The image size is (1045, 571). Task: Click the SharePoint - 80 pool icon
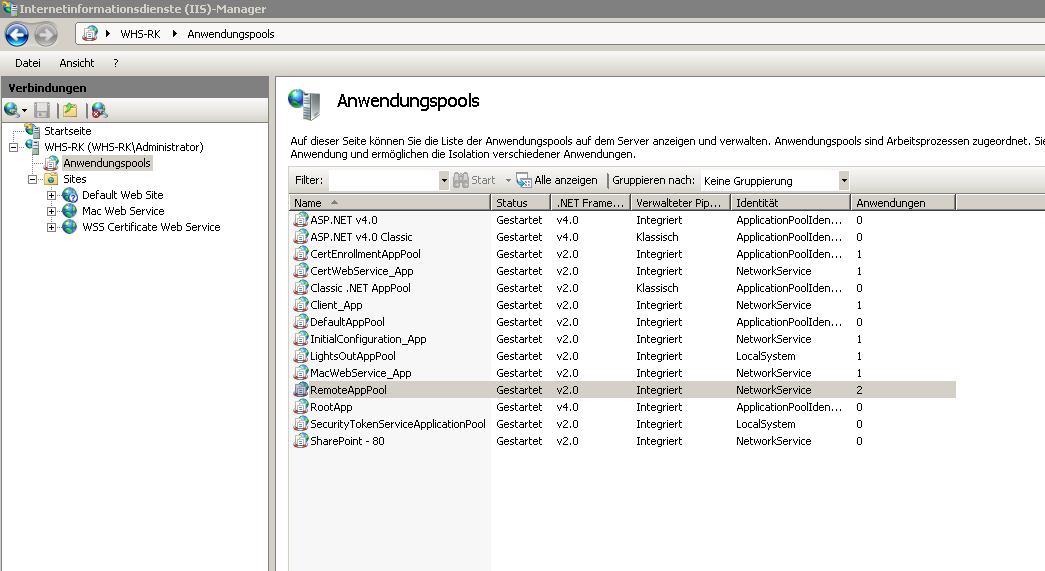(301, 440)
